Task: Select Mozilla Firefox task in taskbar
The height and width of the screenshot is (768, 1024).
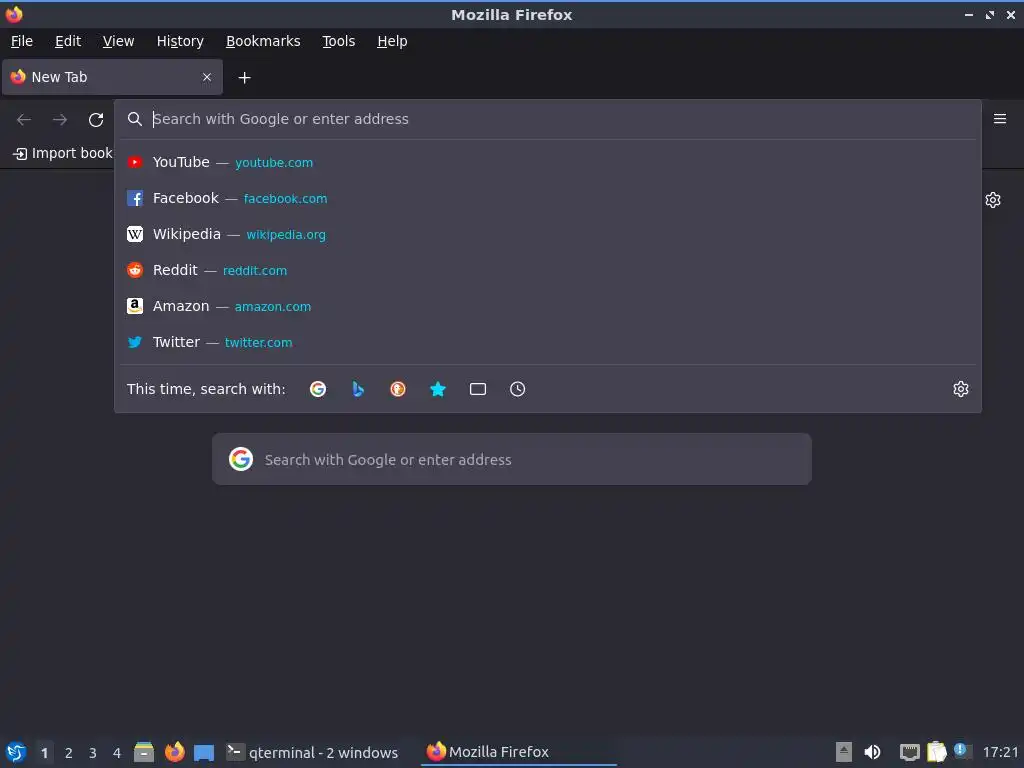Action: tap(519, 752)
